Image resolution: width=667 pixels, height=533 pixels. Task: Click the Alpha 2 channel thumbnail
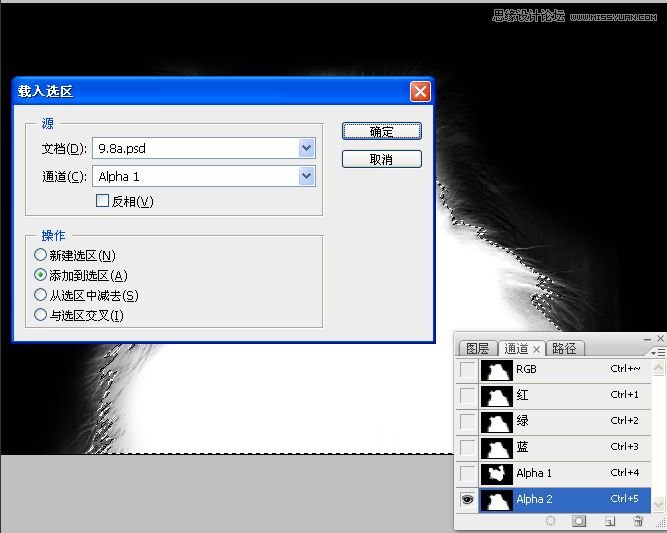point(496,499)
